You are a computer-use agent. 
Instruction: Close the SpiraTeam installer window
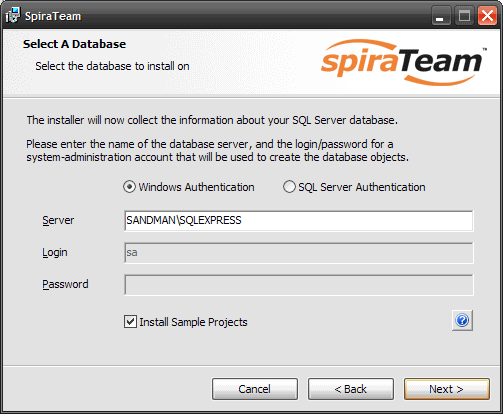(487, 16)
